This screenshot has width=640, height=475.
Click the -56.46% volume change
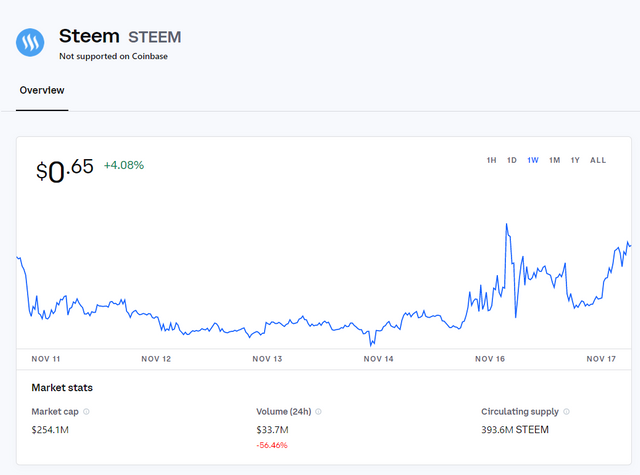tap(272, 445)
